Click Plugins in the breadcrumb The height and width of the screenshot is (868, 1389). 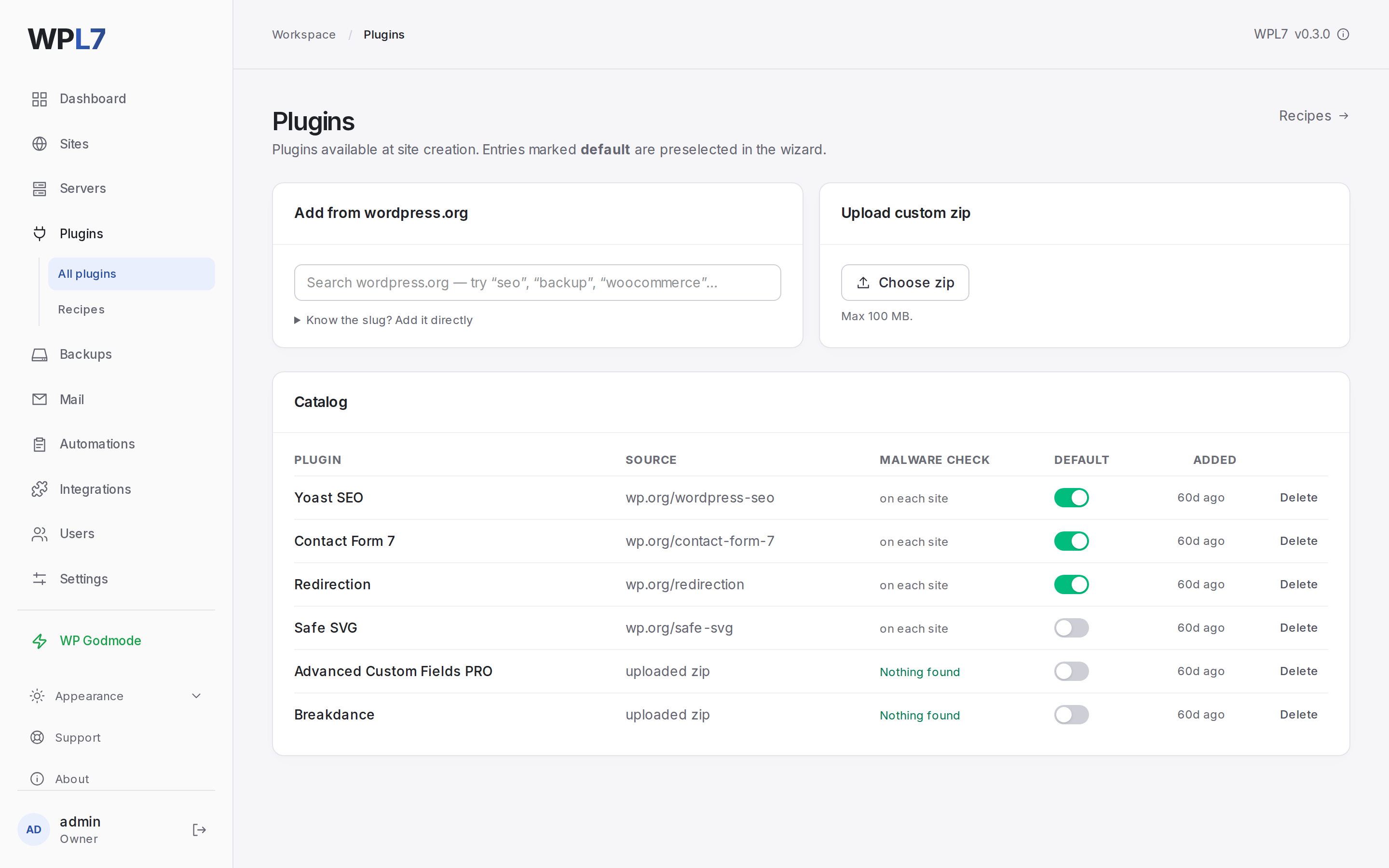[383, 34]
